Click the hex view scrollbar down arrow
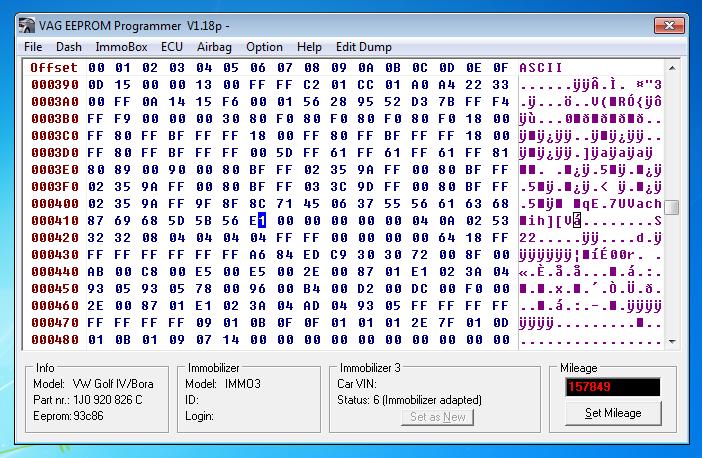Viewport: 702px width, 458px height. 671,341
